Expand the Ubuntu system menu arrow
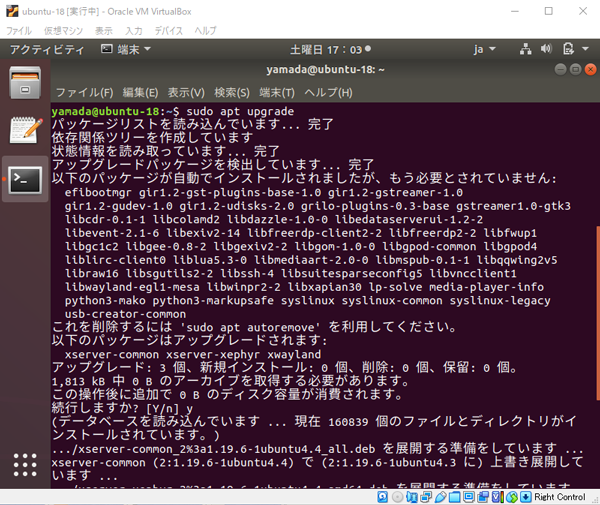The height and width of the screenshot is (505, 600). click(585, 49)
